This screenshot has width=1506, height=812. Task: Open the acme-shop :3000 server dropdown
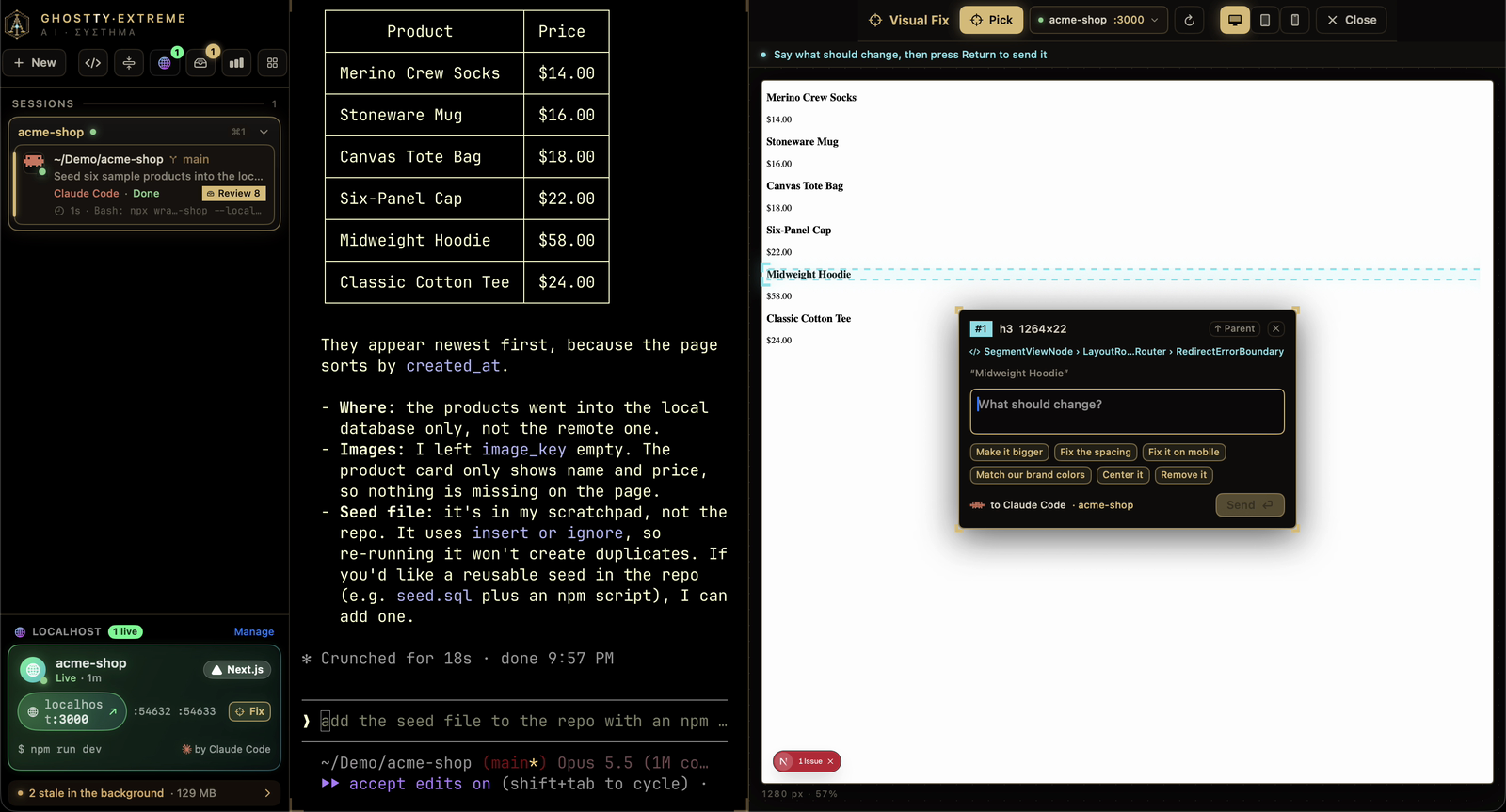1099,20
